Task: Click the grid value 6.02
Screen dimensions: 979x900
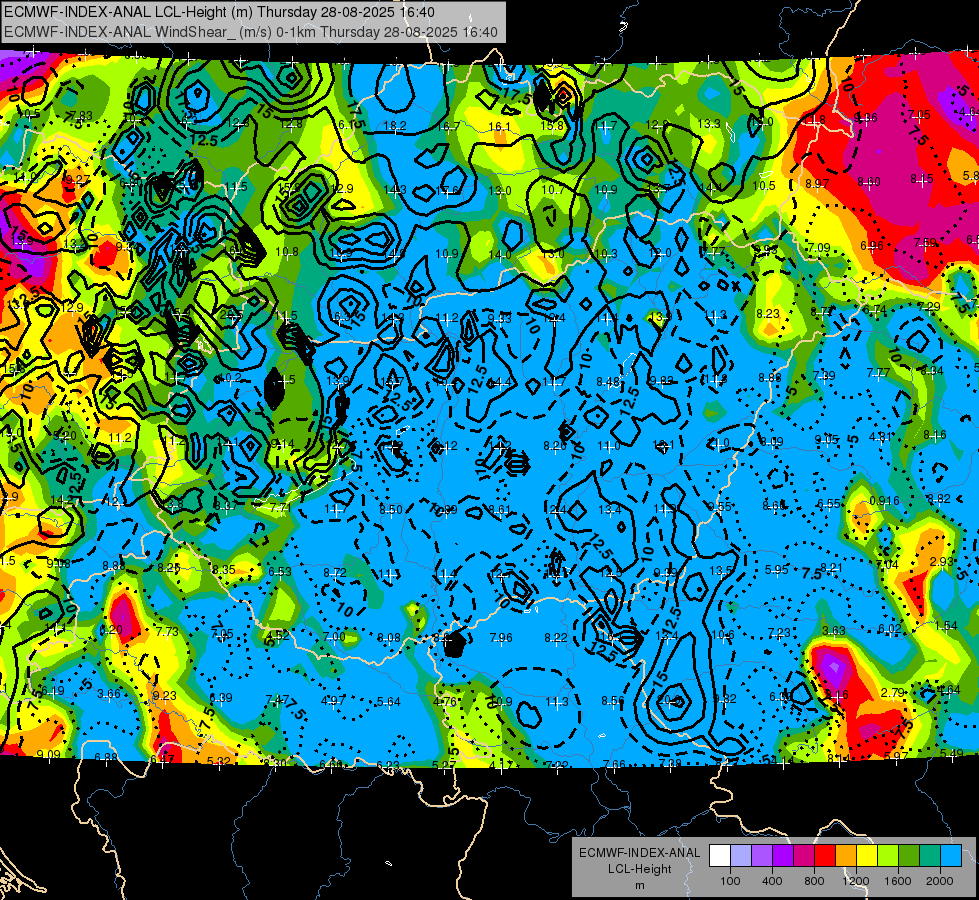Action: (890, 629)
